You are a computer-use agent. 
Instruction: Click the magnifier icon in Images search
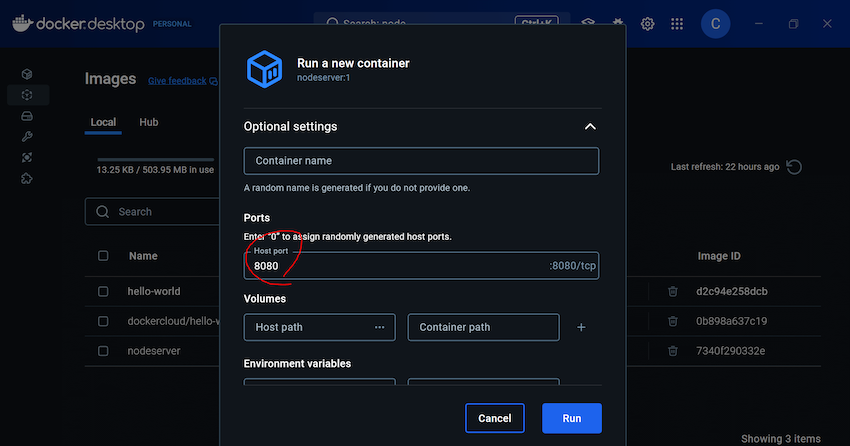click(x=102, y=211)
